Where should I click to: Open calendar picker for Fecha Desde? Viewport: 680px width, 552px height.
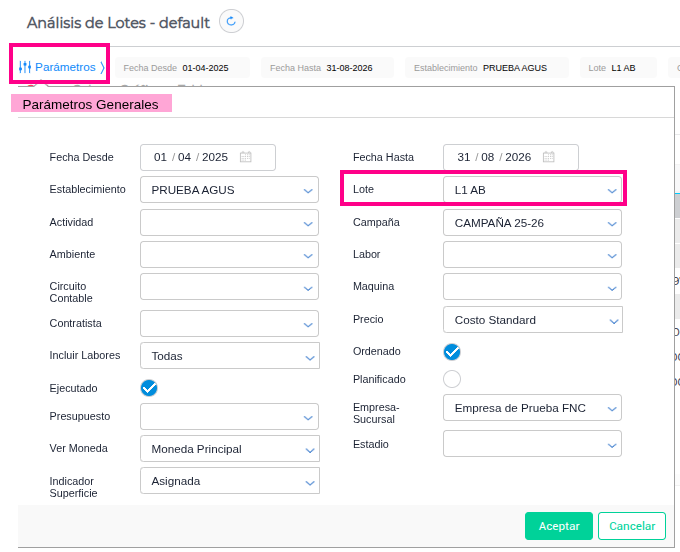click(245, 157)
